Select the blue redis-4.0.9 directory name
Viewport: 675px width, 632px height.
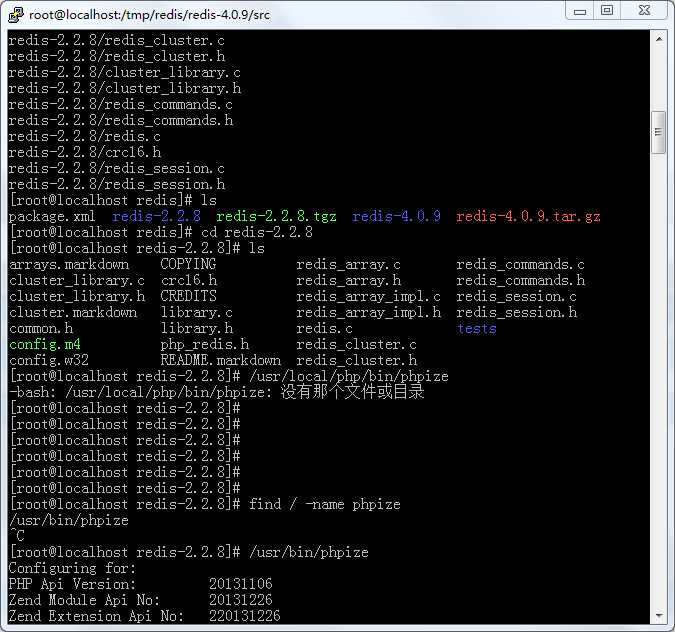(396, 216)
